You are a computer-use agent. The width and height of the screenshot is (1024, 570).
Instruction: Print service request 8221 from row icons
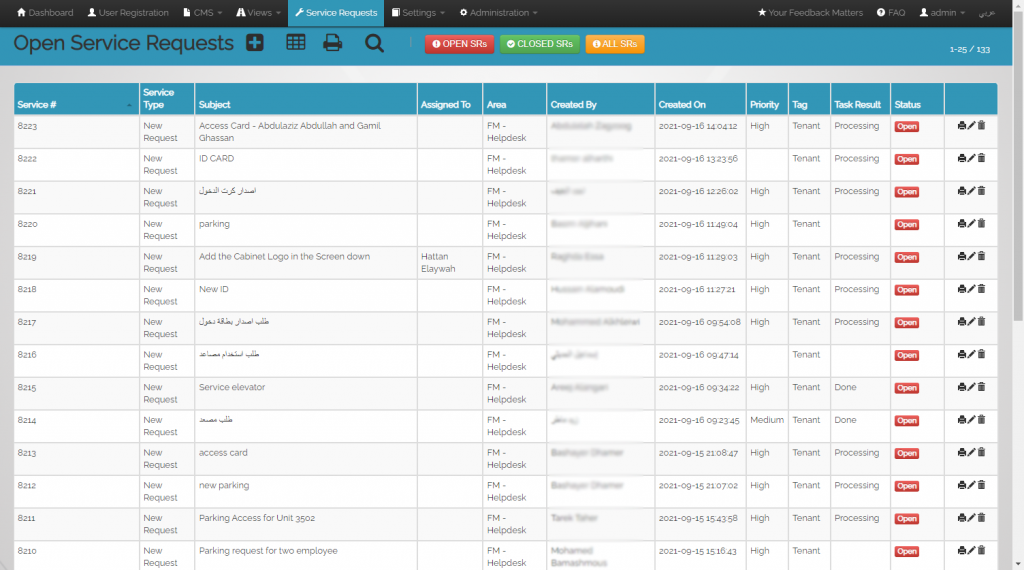[961, 191]
